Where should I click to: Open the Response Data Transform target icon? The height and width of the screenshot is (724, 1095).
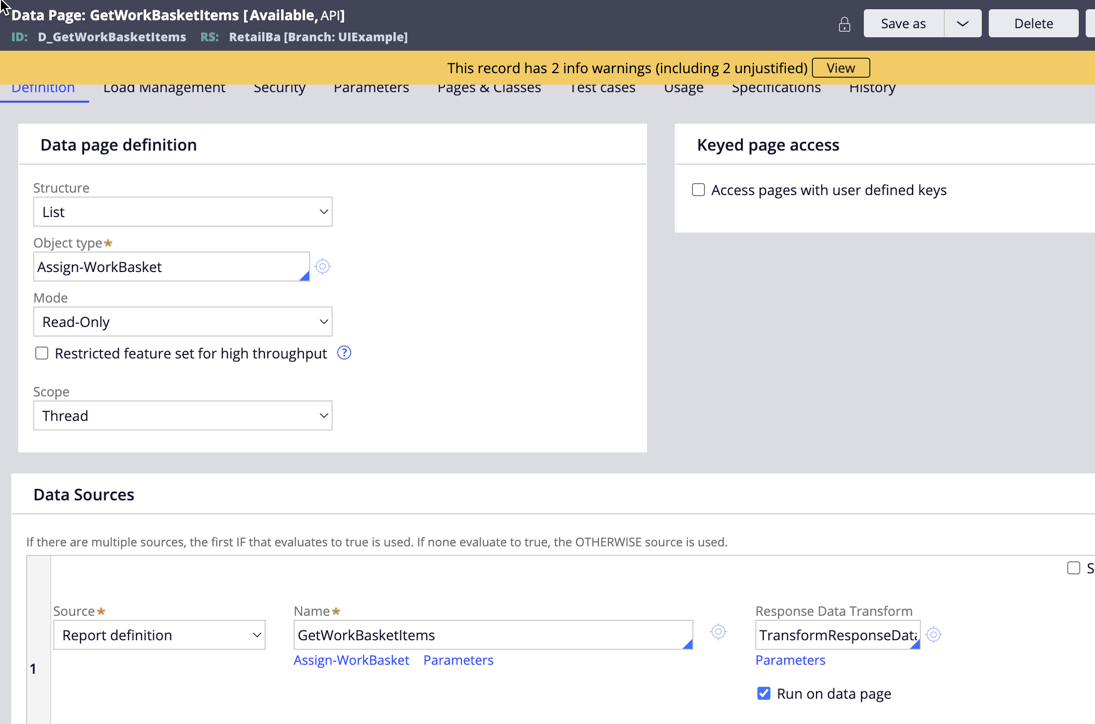(x=933, y=635)
